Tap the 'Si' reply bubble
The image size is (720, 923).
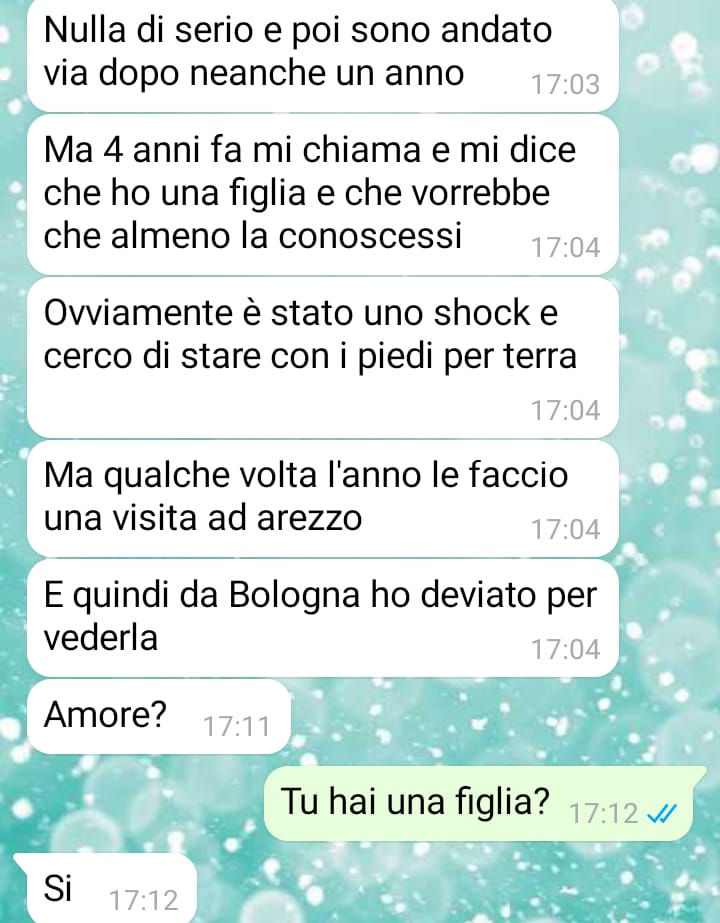[105, 888]
